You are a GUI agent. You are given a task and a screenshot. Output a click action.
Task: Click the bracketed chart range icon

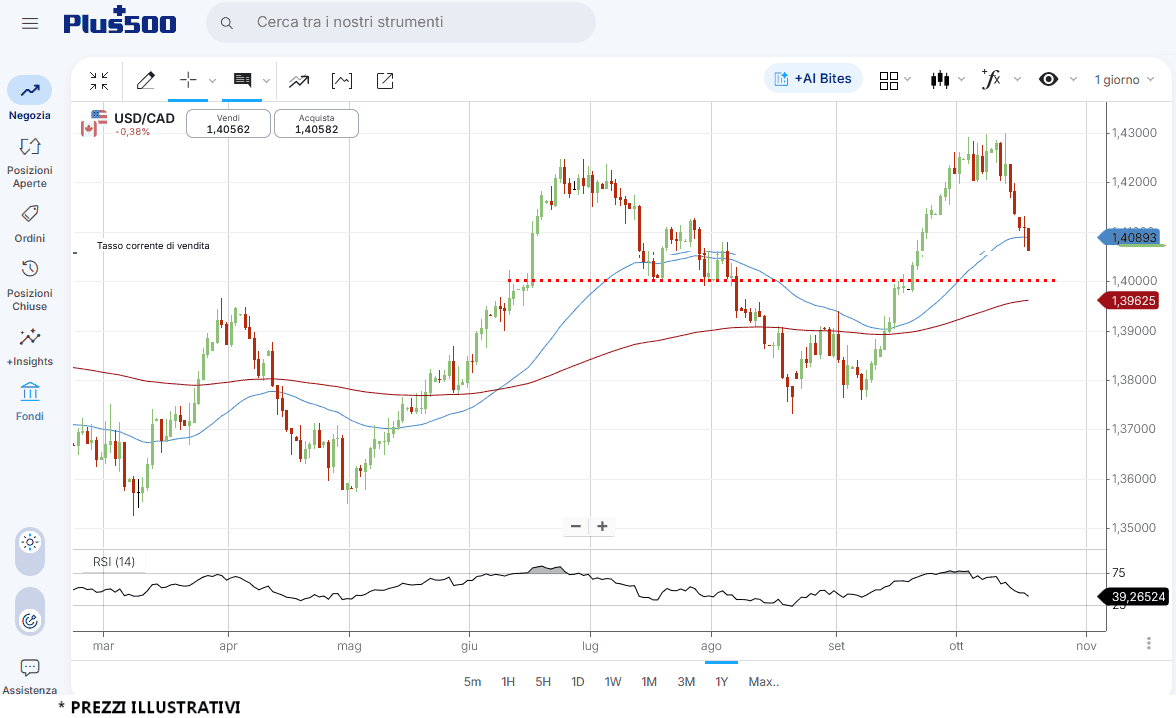(342, 81)
